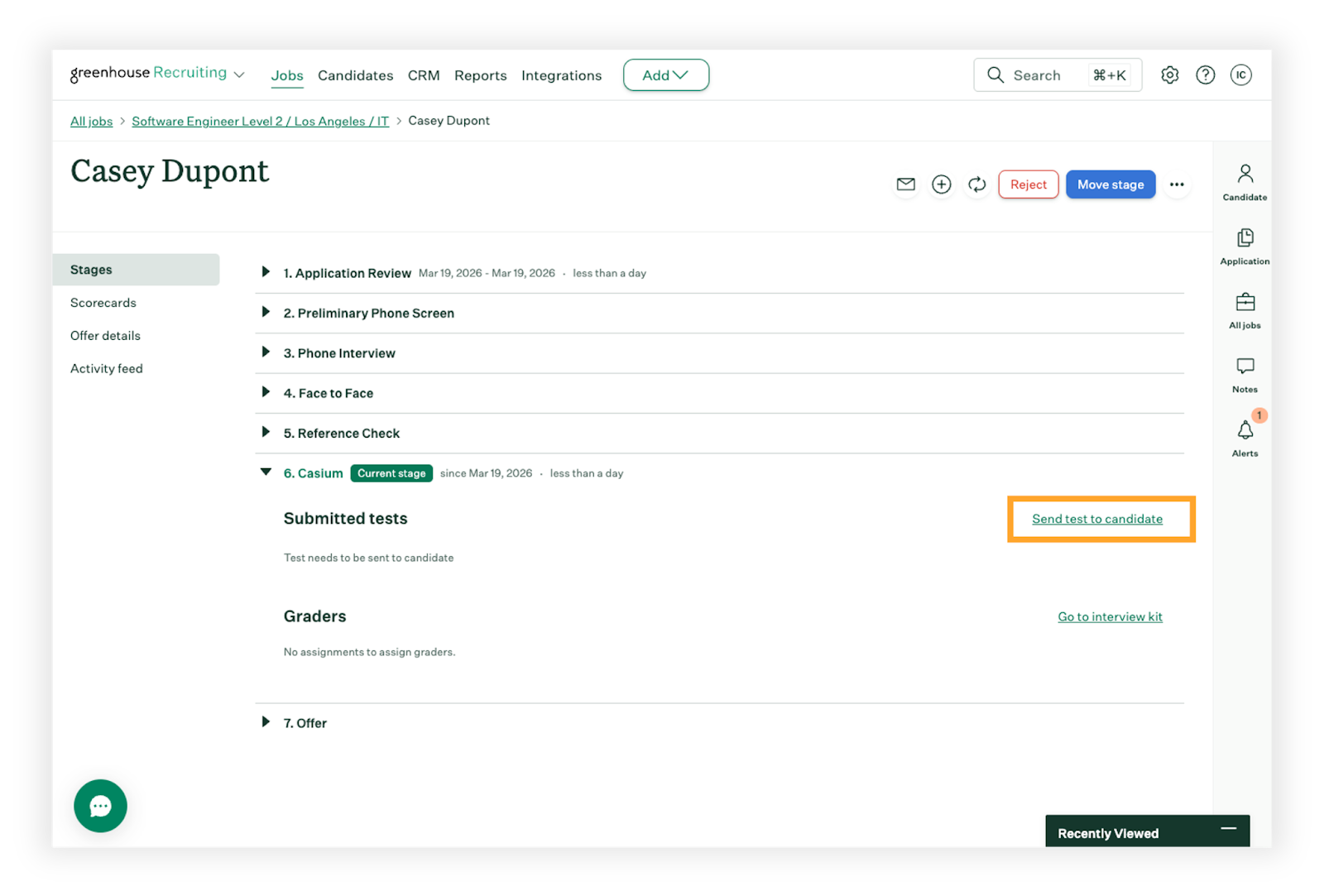
Task: Launch the chat support bubble
Action: click(100, 806)
